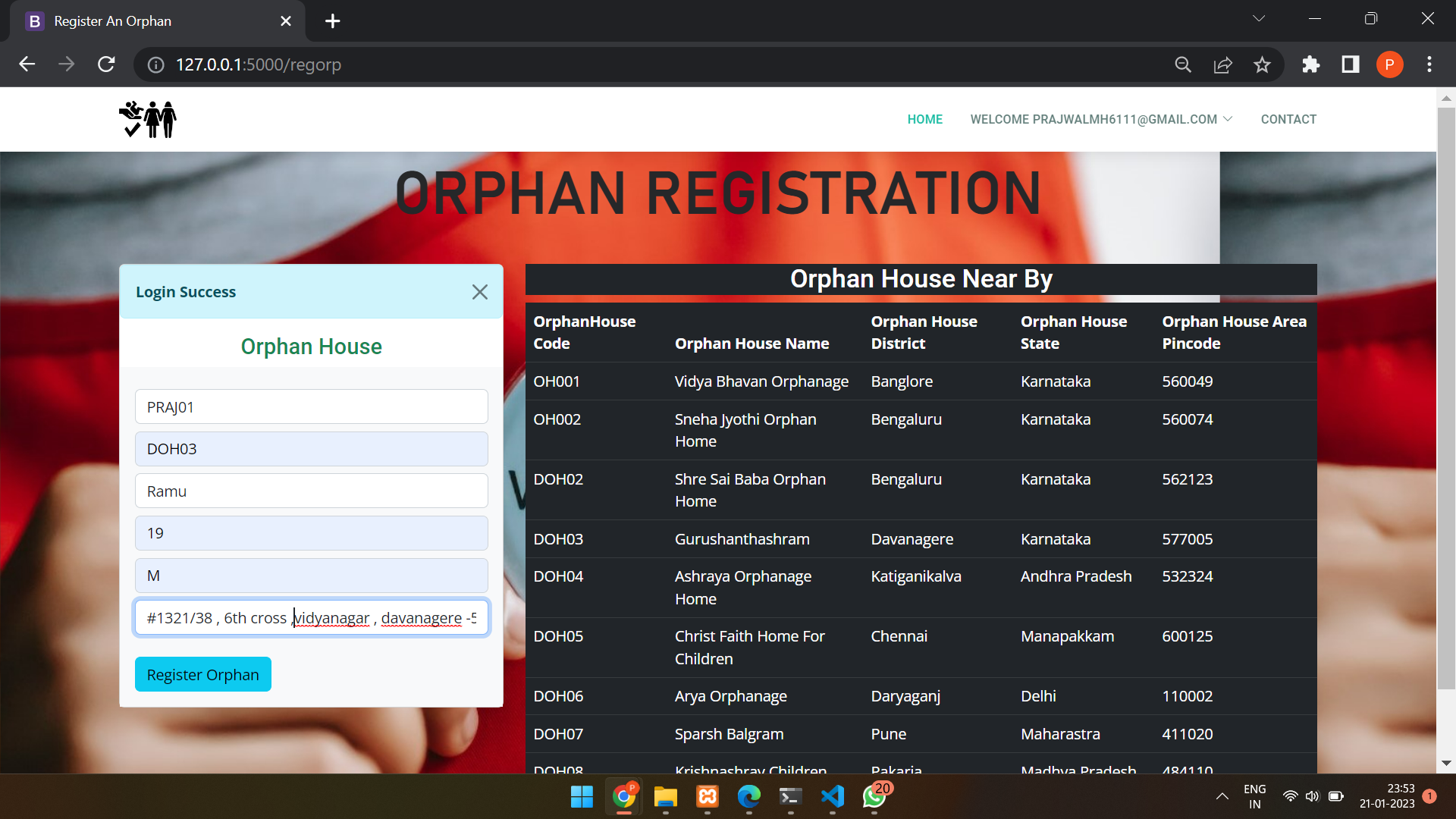
Task: Open the browser profile avatar P
Action: click(x=1390, y=64)
